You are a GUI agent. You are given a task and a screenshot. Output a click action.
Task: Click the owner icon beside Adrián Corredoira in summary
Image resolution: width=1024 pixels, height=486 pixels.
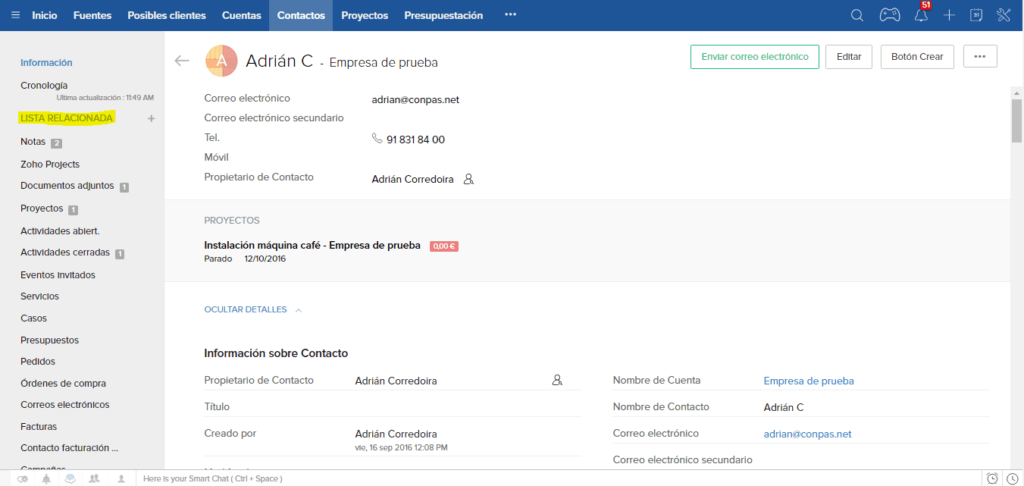(x=468, y=179)
